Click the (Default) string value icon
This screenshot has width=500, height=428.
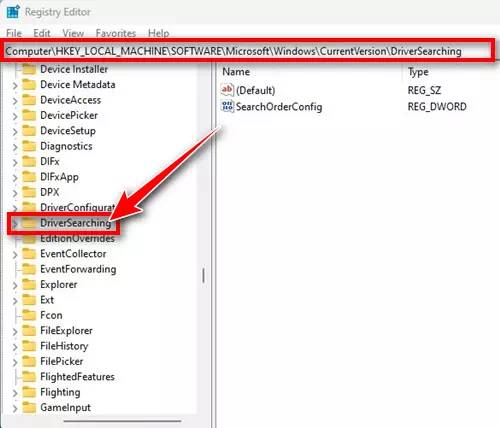[x=227, y=90]
